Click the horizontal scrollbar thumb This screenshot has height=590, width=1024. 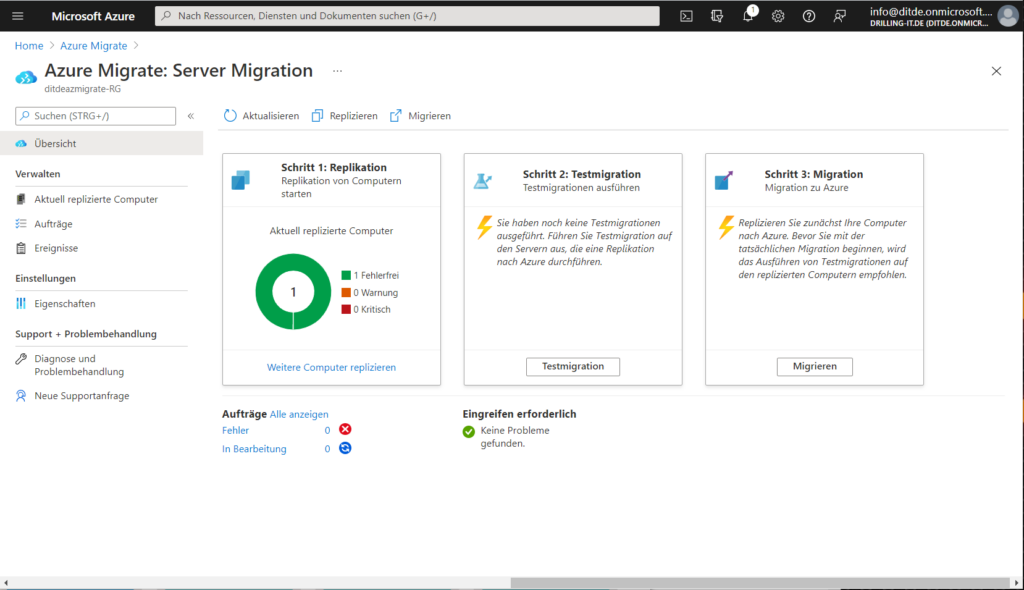point(760,583)
